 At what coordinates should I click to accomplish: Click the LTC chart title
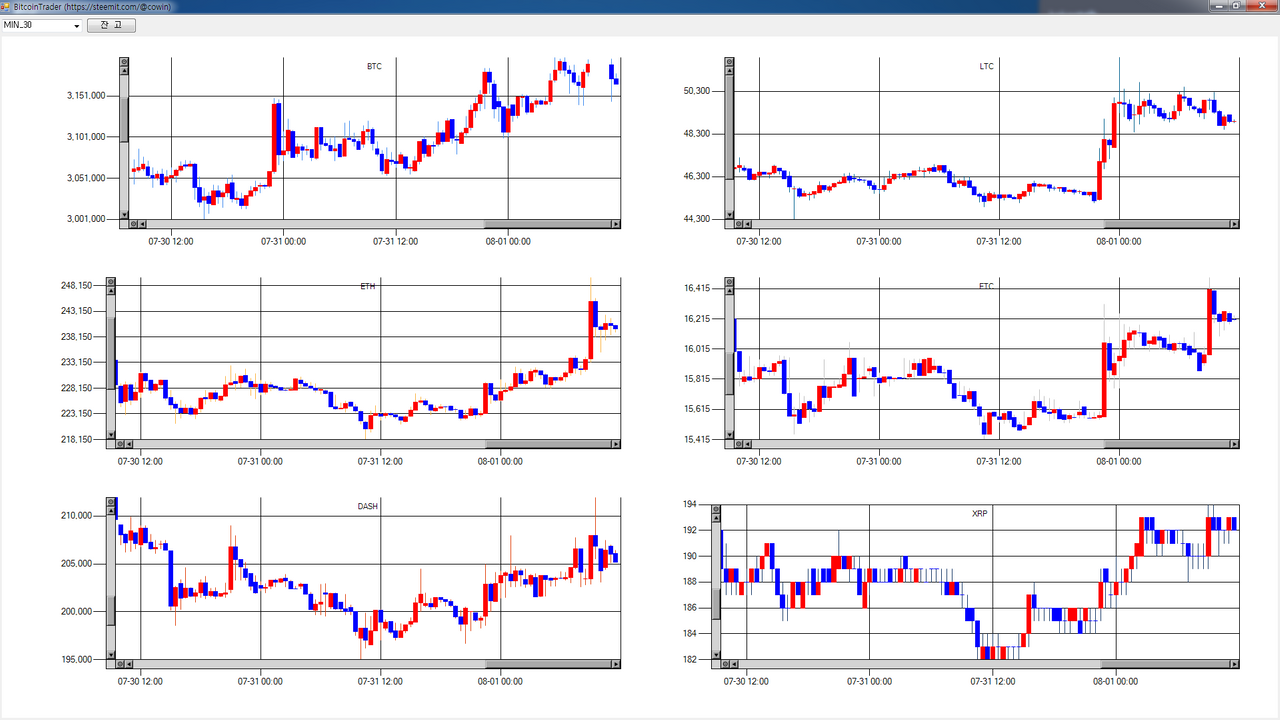987,67
